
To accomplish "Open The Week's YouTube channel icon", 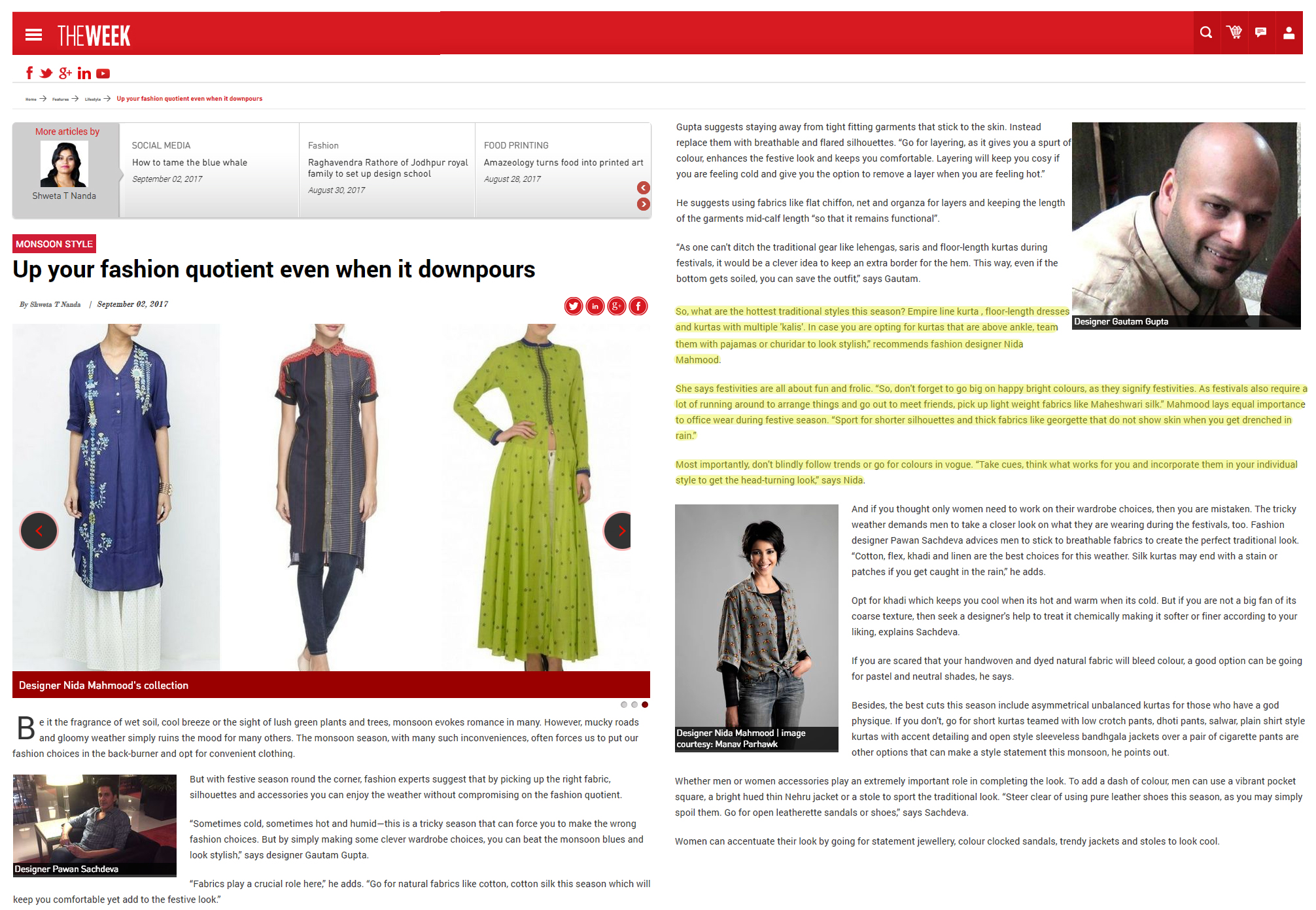I will 103,74.
